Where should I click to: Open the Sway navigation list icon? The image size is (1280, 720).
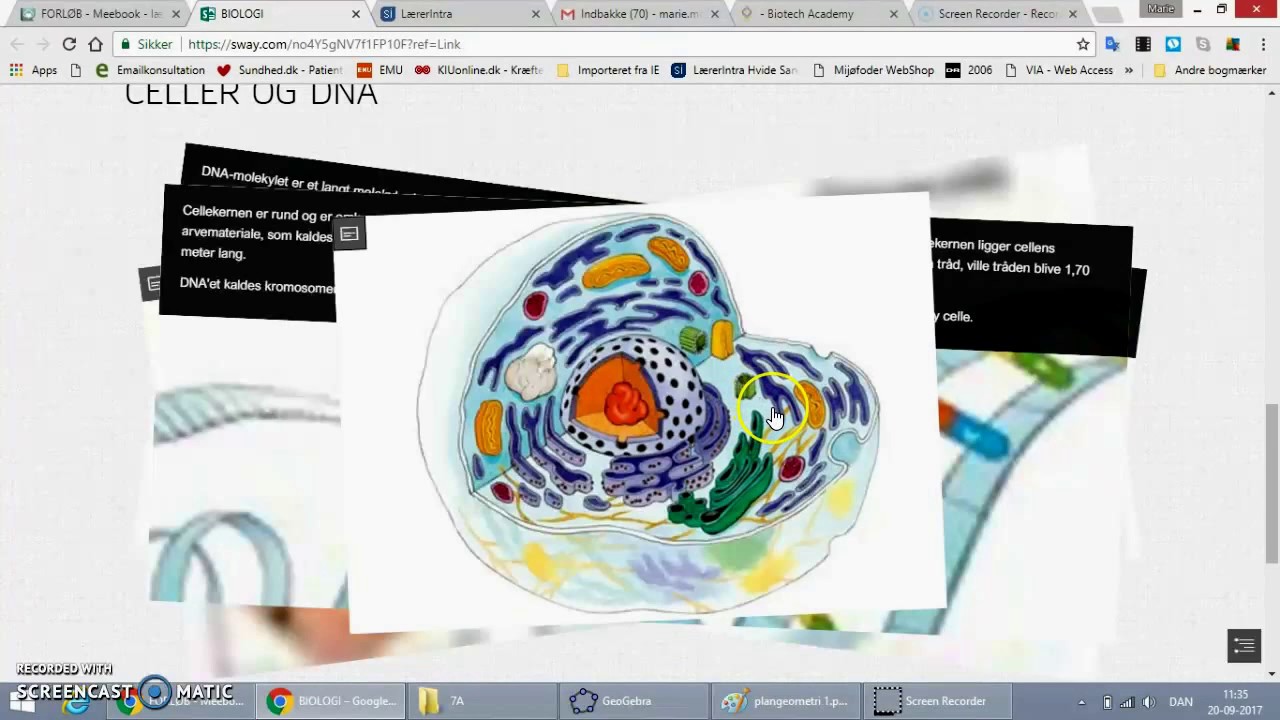click(1244, 645)
